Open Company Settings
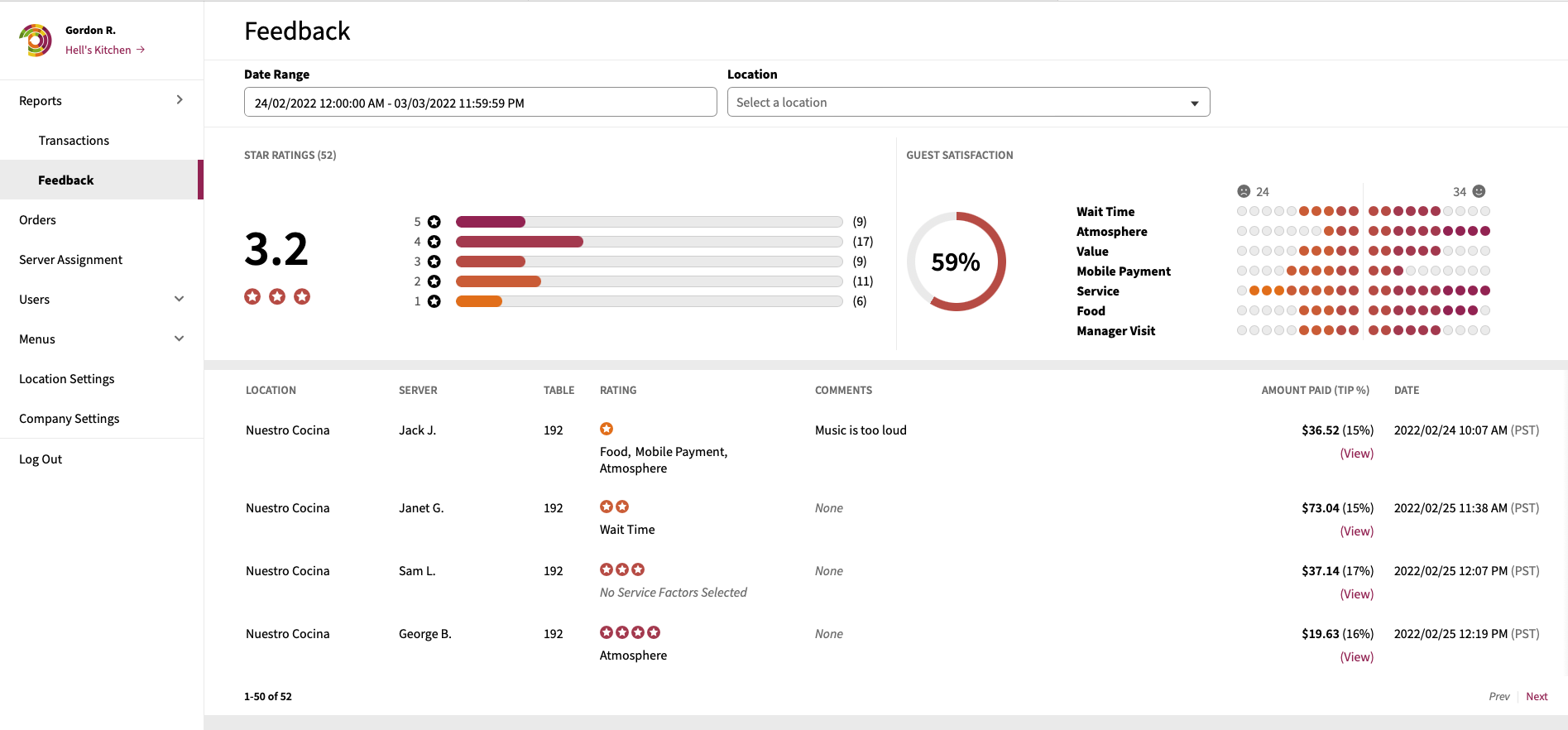The width and height of the screenshot is (1568, 730). click(x=70, y=418)
